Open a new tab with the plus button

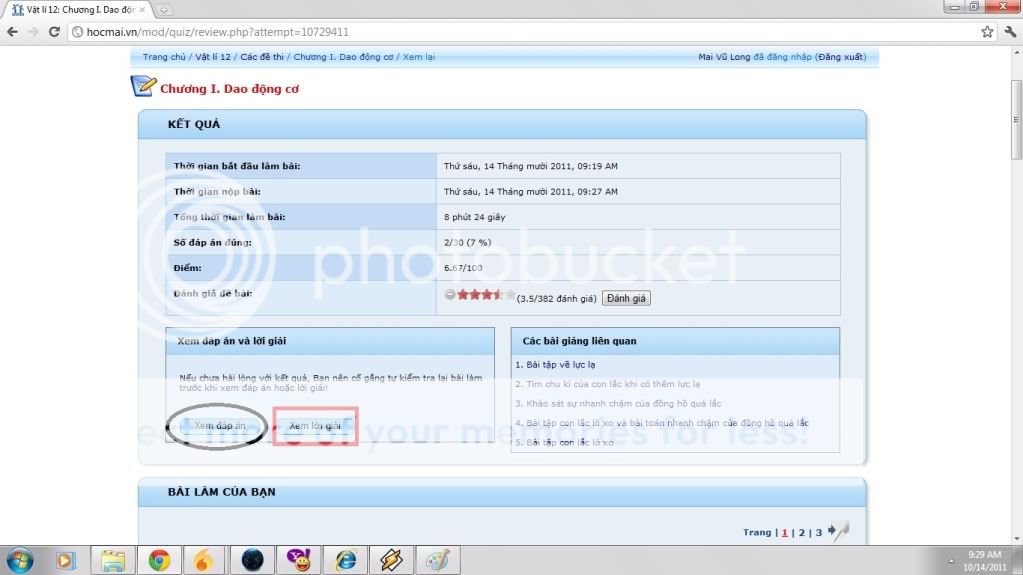[x=163, y=10]
